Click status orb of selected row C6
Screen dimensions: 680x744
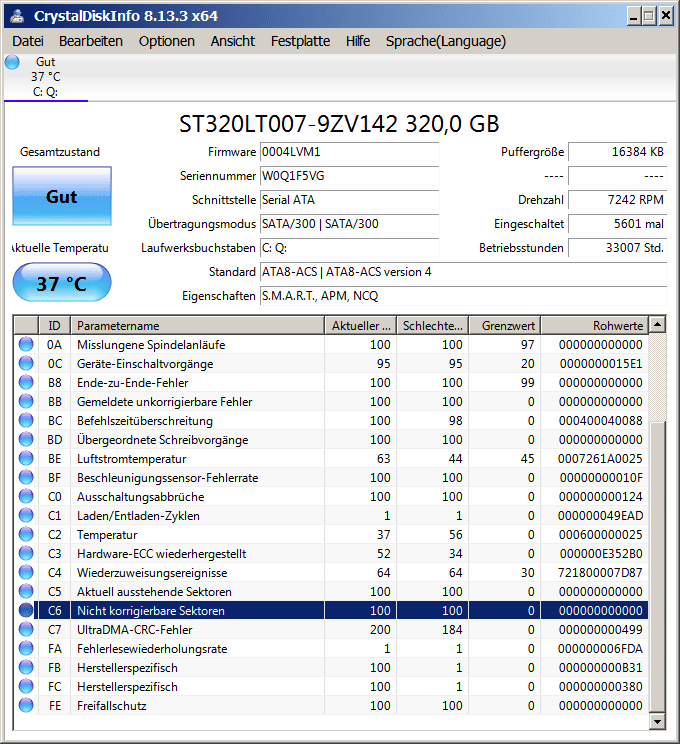26,610
